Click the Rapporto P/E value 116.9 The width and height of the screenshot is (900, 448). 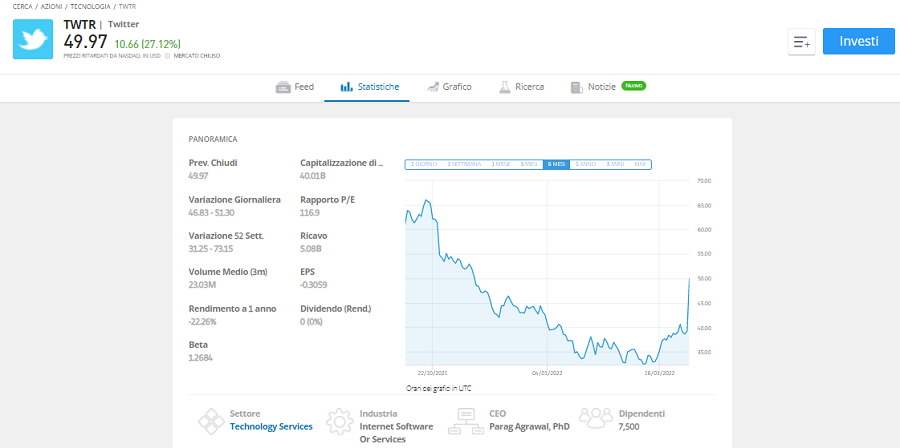(x=310, y=213)
